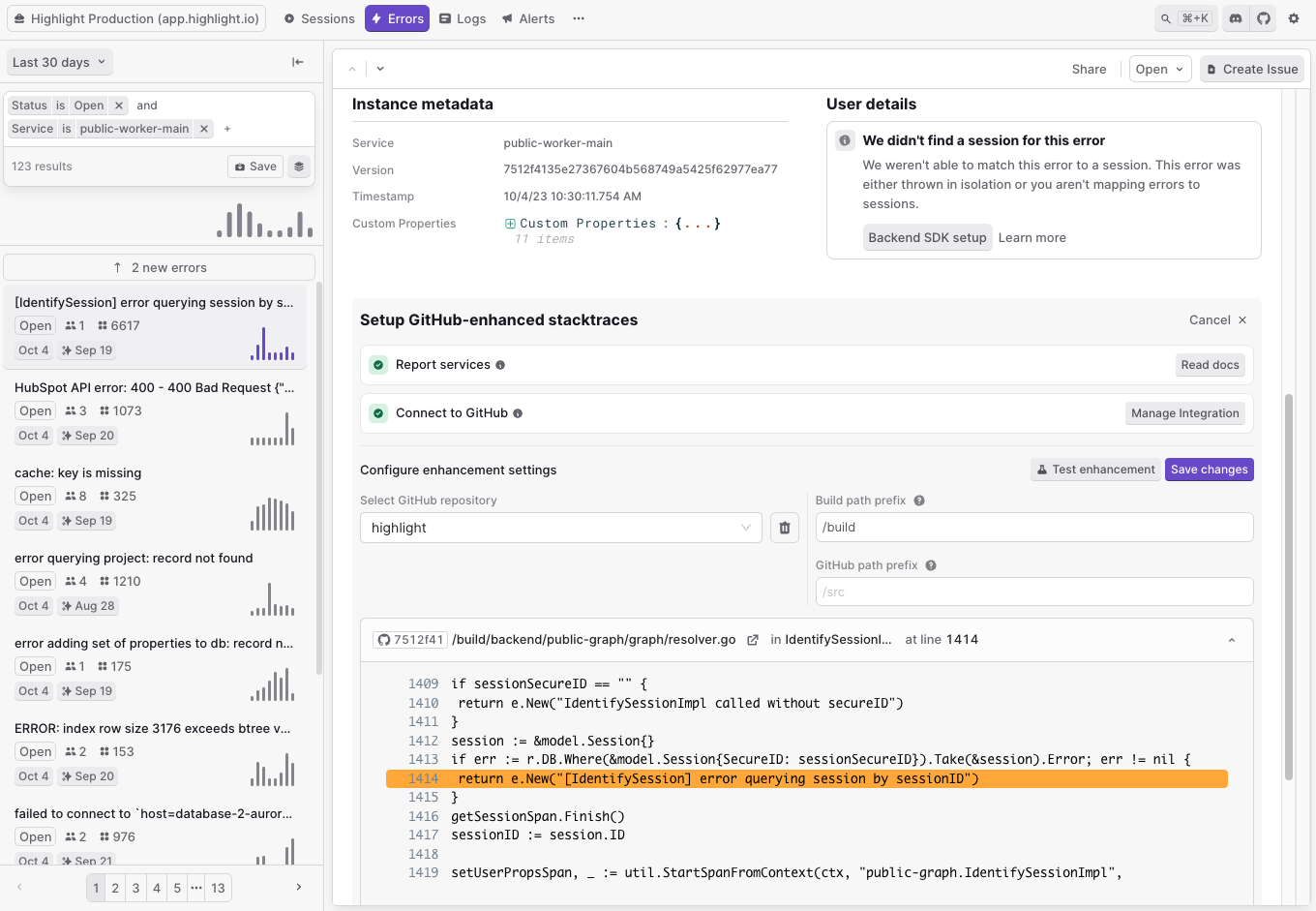Go to the Logs tab
The image size is (1316, 911).
463,18
